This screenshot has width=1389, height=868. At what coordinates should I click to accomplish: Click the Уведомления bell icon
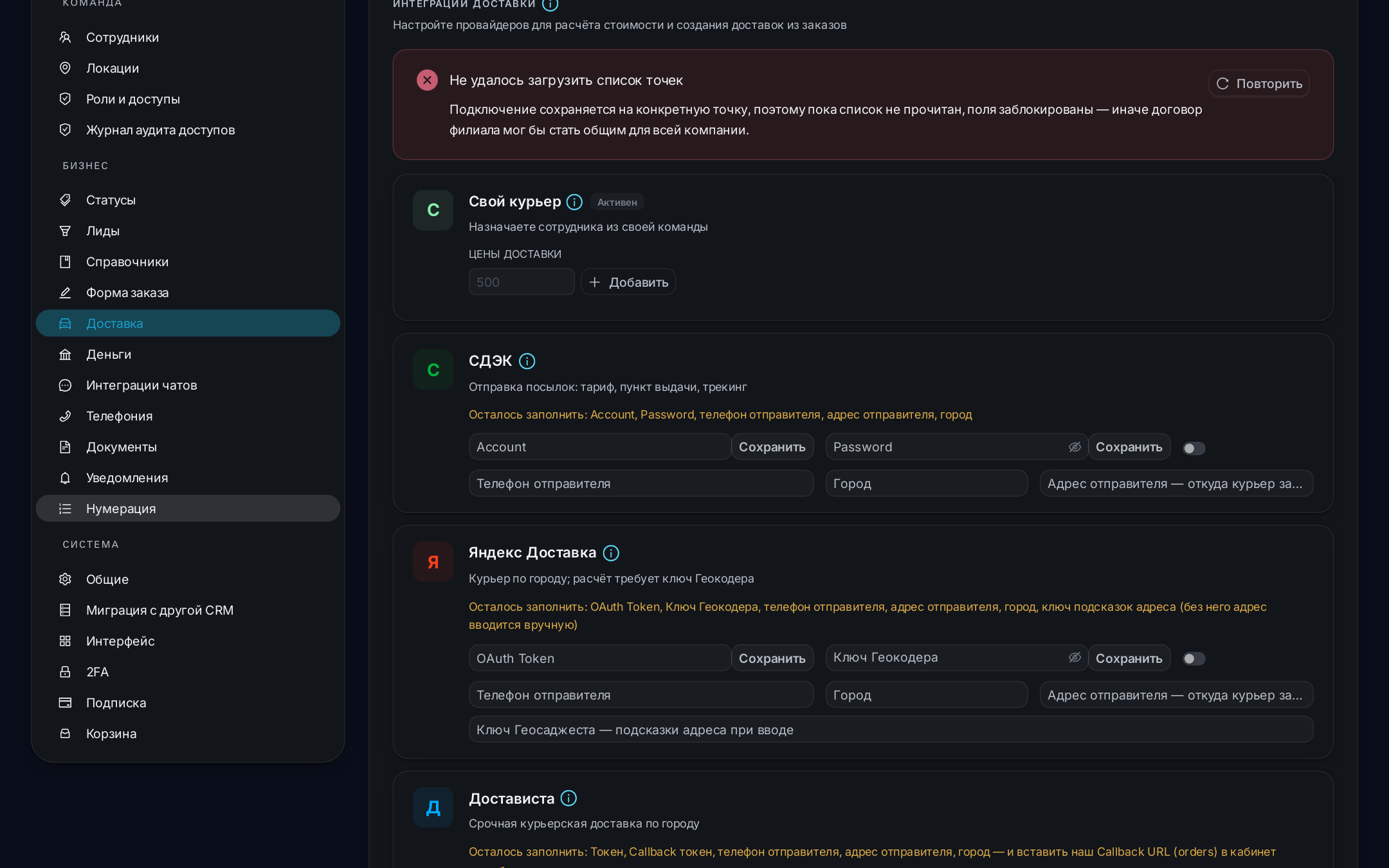click(65, 478)
